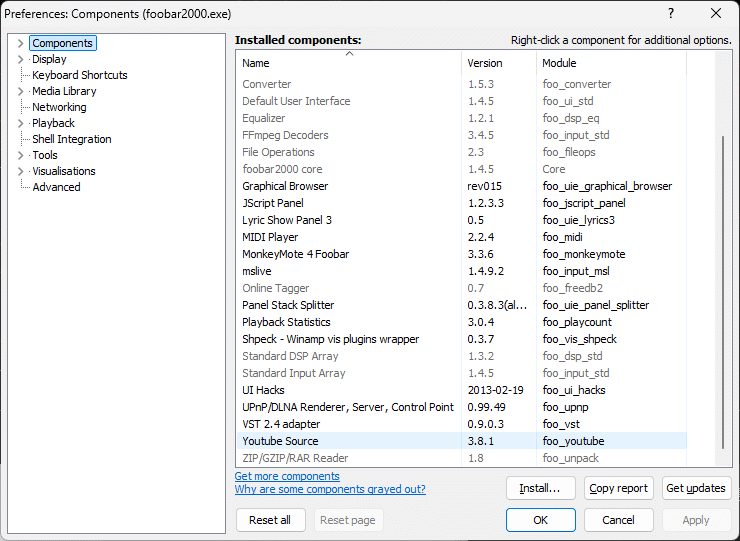Open Shell Integration settings
This screenshot has height=541, width=740.
(x=72, y=139)
